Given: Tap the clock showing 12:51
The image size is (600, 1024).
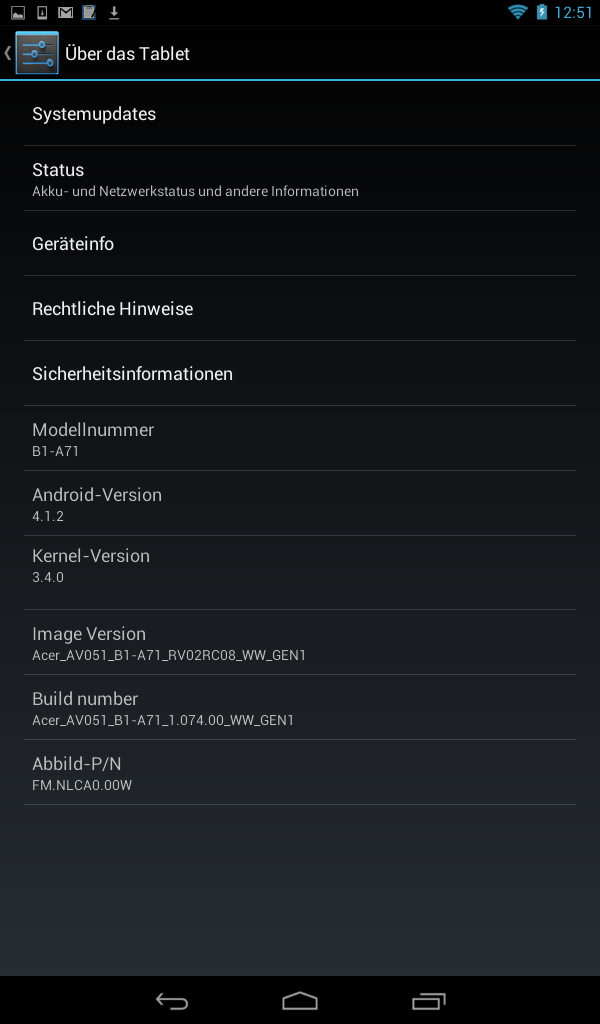Looking at the screenshot, I should click(573, 12).
